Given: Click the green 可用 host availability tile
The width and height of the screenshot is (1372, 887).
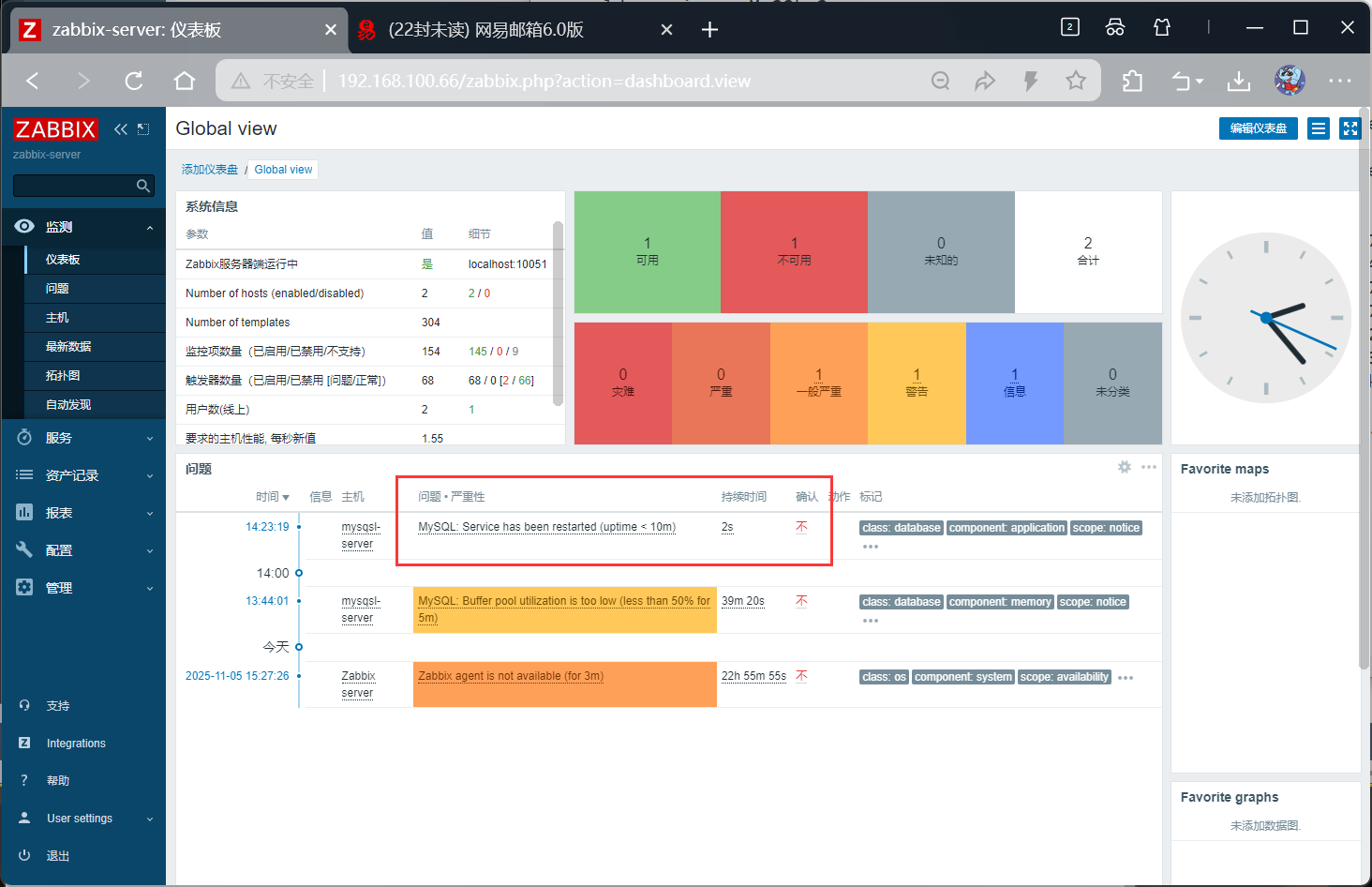Looking at the screenshot, I should 648,252.
